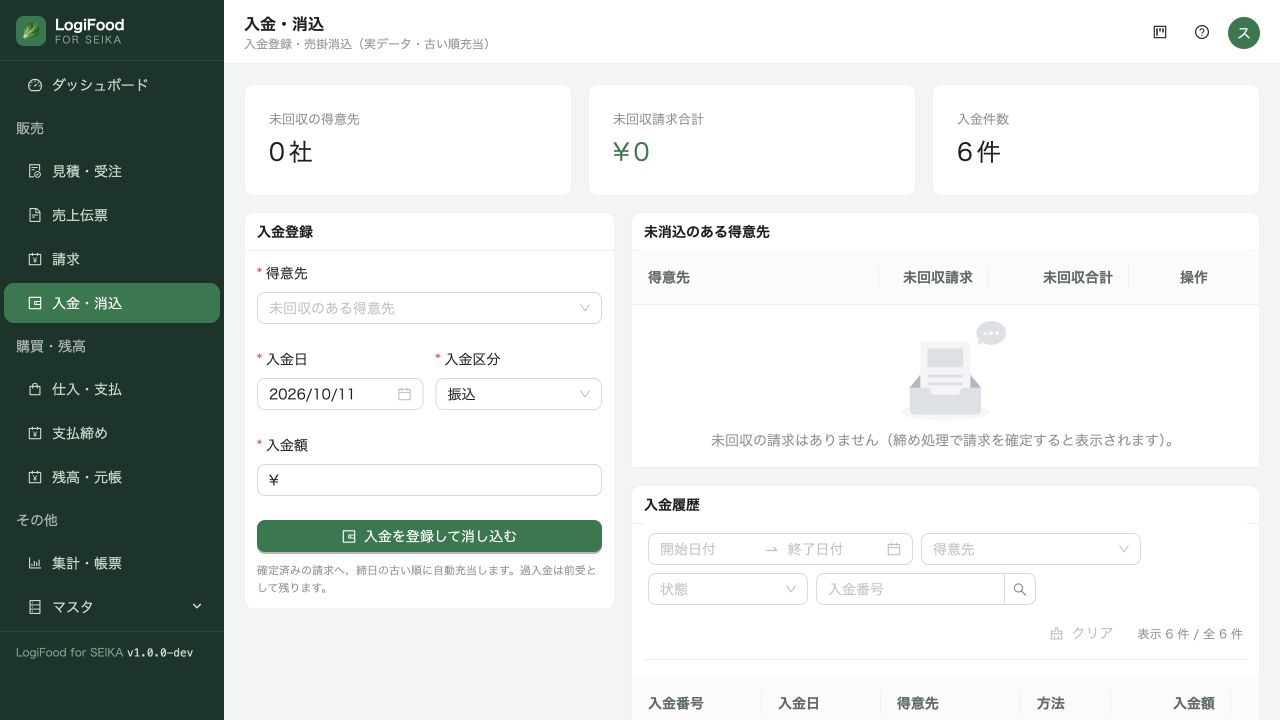Click the dashboard gauge icon in sidebar
This screenshot has height=720, width=1280.
(35, 85)
